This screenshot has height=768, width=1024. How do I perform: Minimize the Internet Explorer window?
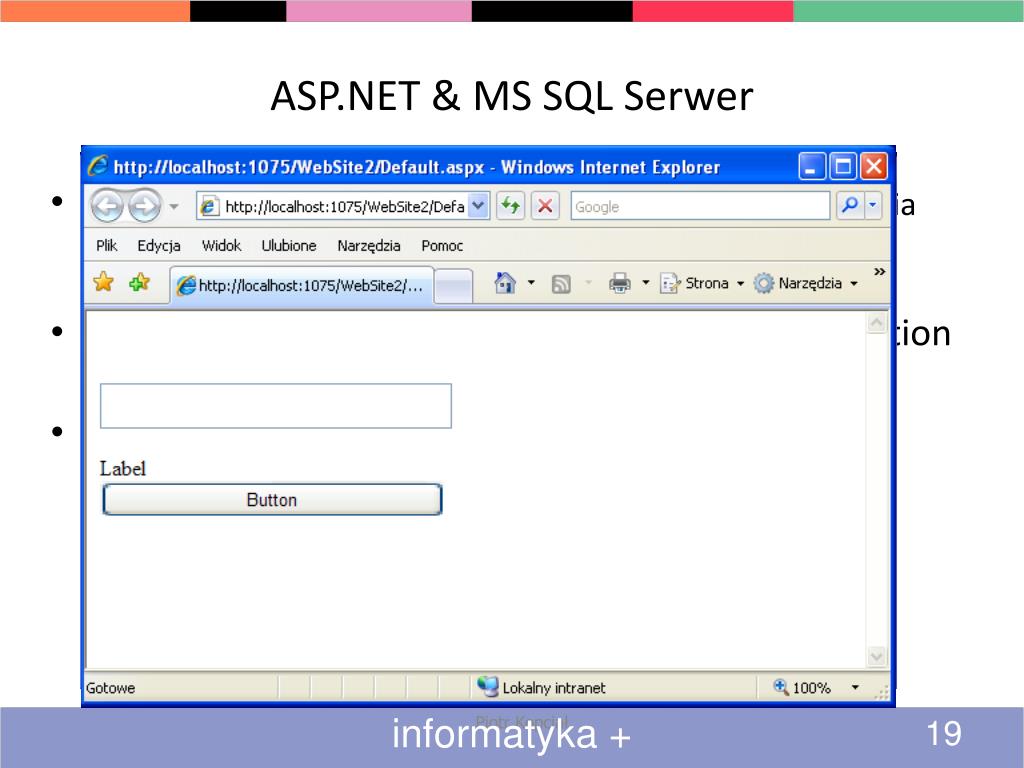coord(812,167)
